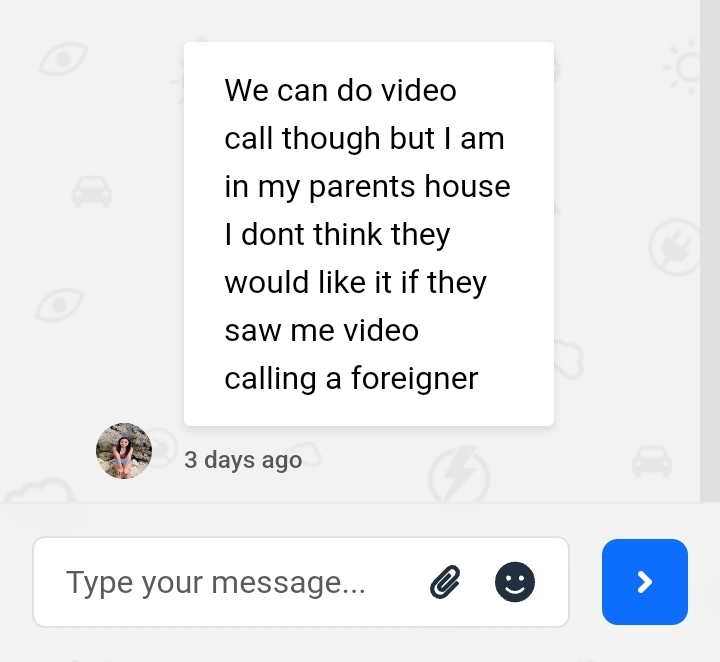Open the smiley emoji picker
Image resolution: width=720 pixels, height=662 pixels.
point(515,582)
